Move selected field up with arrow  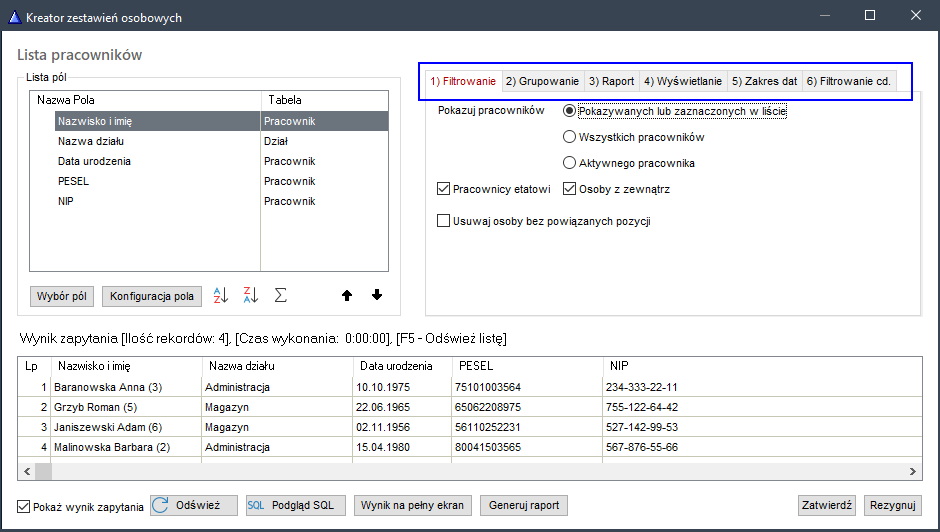coord(347,296)
